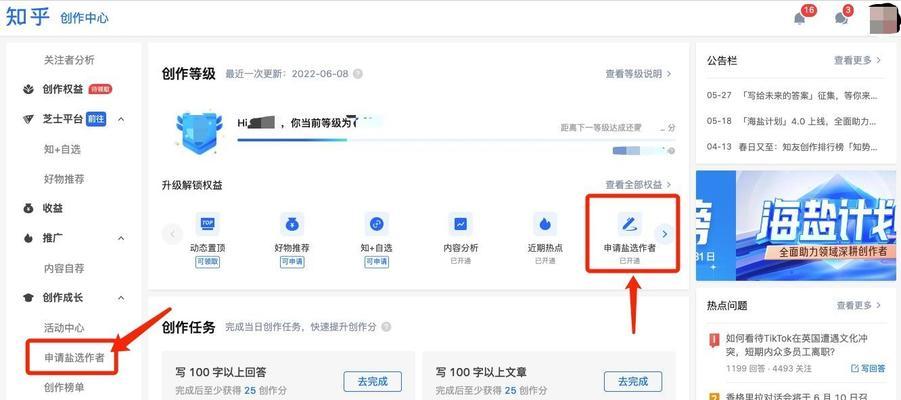The width and height of the screenshot is (901, 400).
Task: Click the 内容分析 chart icon
Action: click(460, 224)
